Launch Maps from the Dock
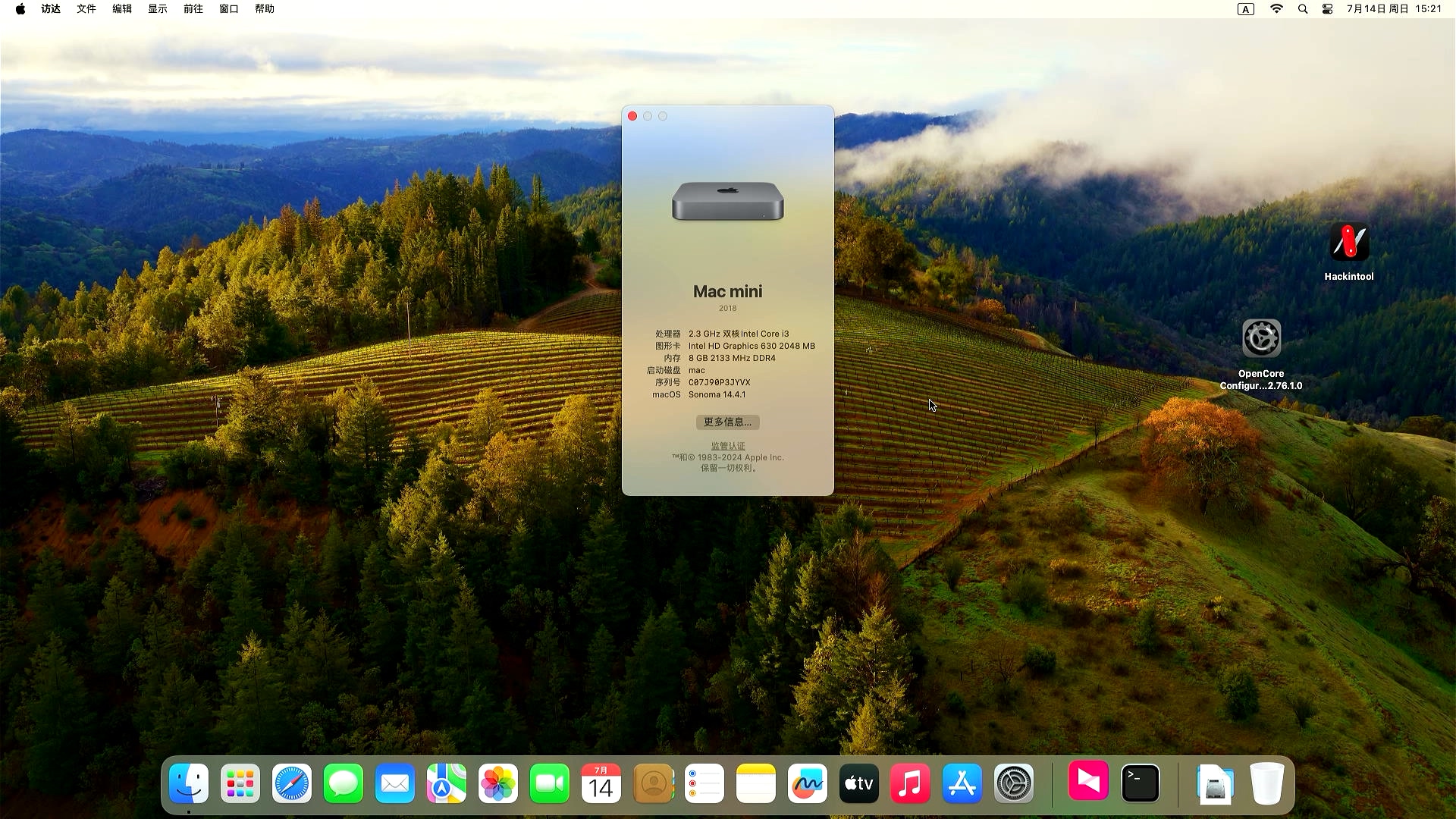This screenshot has width=1456, height=819. click(x=447, y=783)
